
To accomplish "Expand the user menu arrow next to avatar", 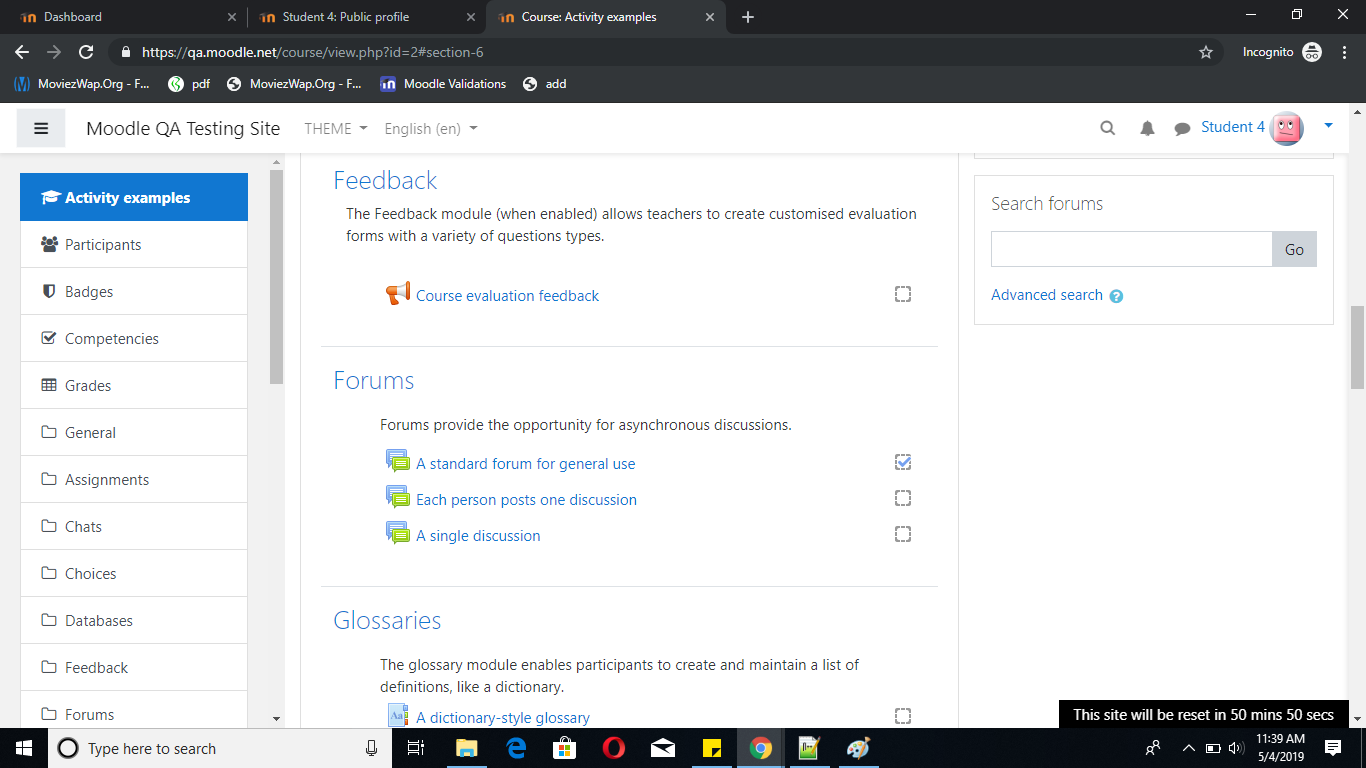I will click(x=1328, y=126).
